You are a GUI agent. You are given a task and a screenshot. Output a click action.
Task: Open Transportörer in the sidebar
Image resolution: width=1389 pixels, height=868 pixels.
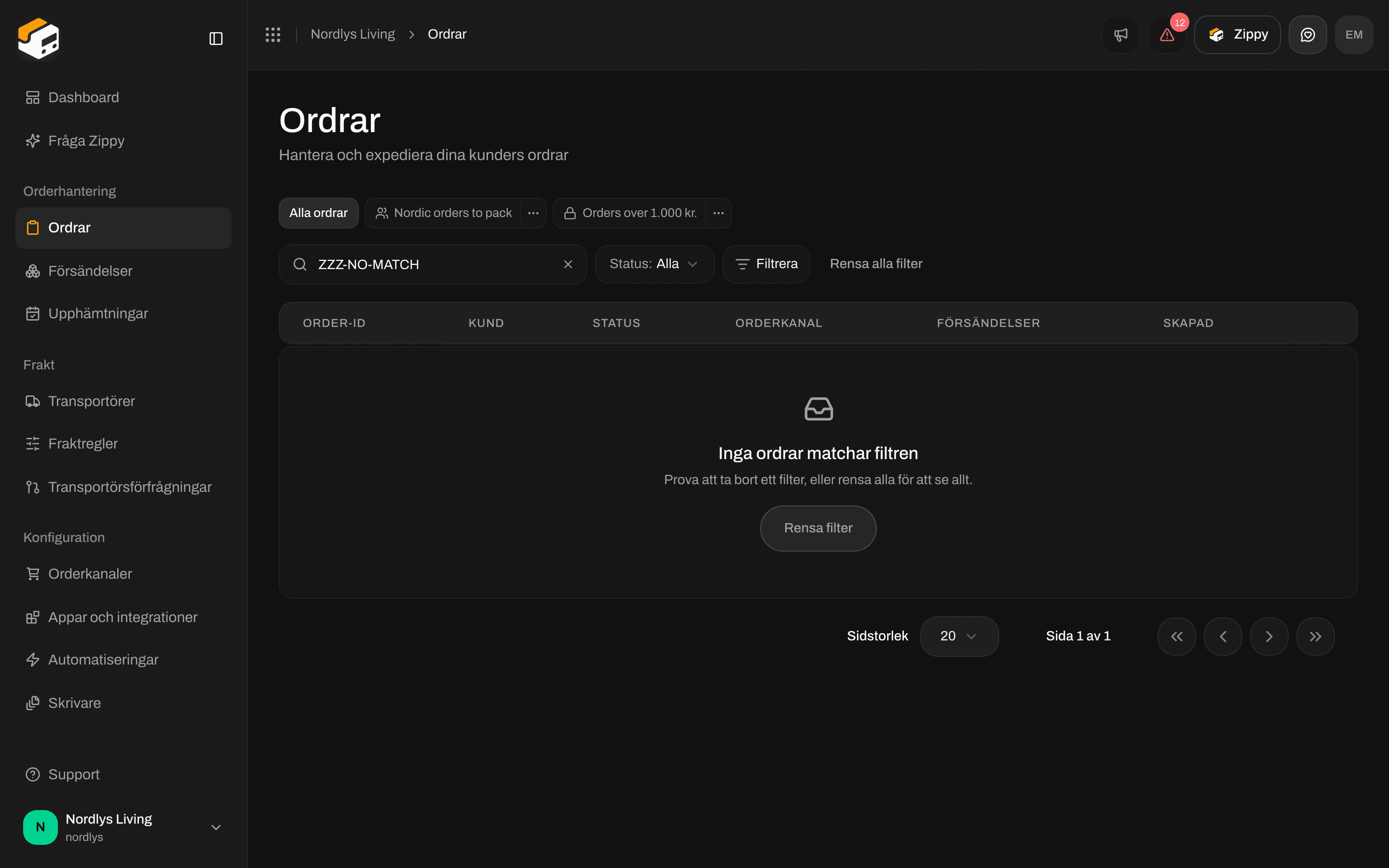[x=123, y=401]
